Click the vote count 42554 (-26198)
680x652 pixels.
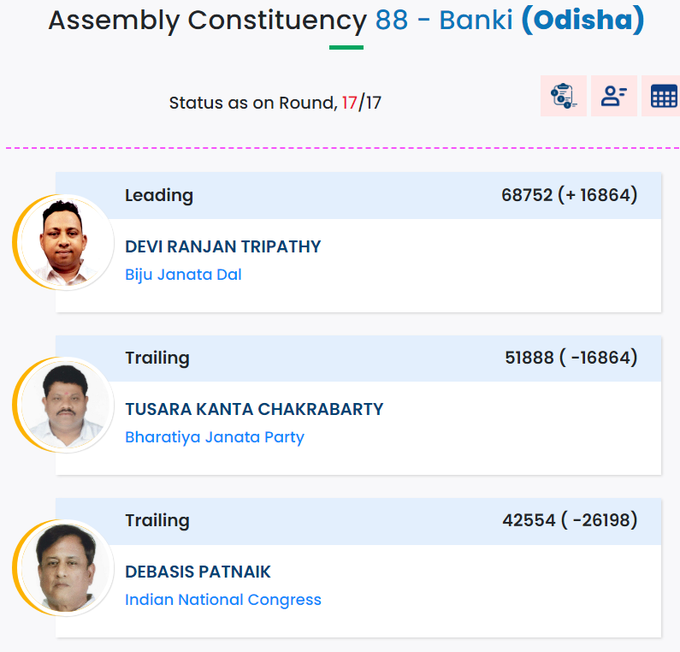coord(570,520)
